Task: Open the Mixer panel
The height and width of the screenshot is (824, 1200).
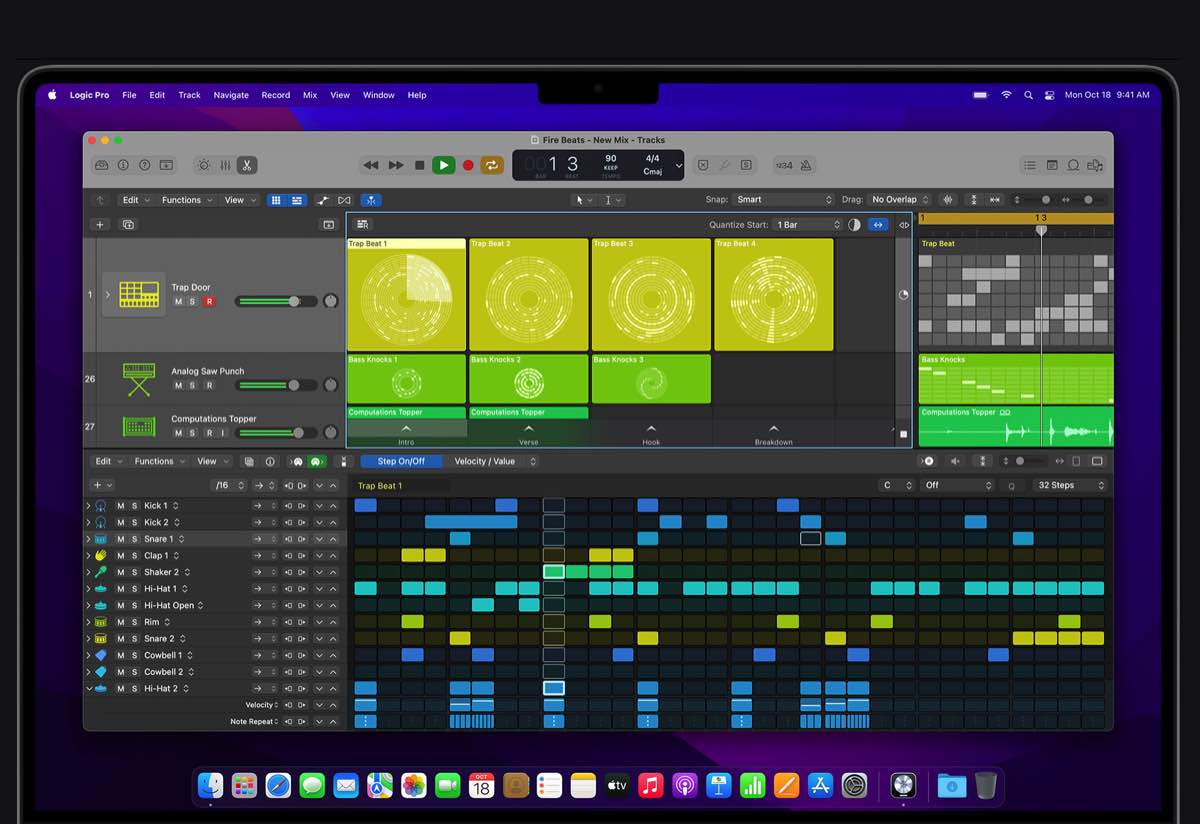Action: click(225, 165)
